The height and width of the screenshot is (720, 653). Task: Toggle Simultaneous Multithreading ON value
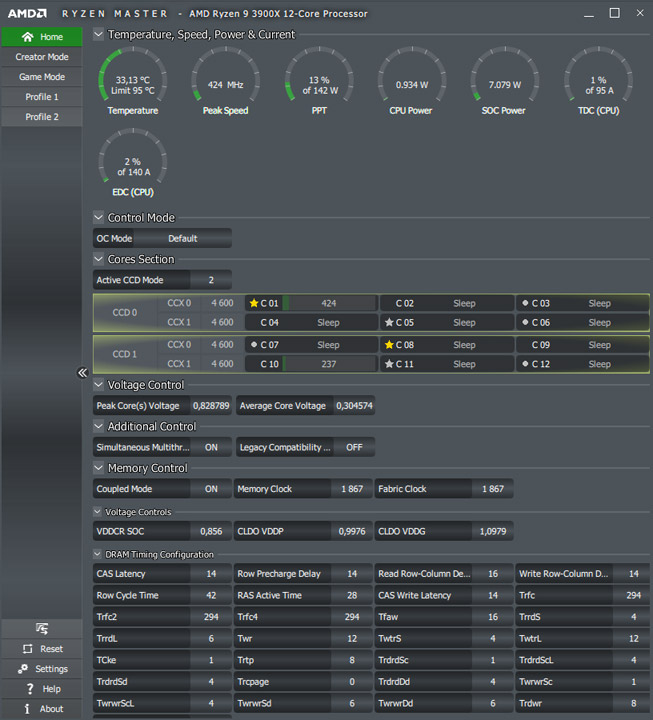tap(211, 447)
